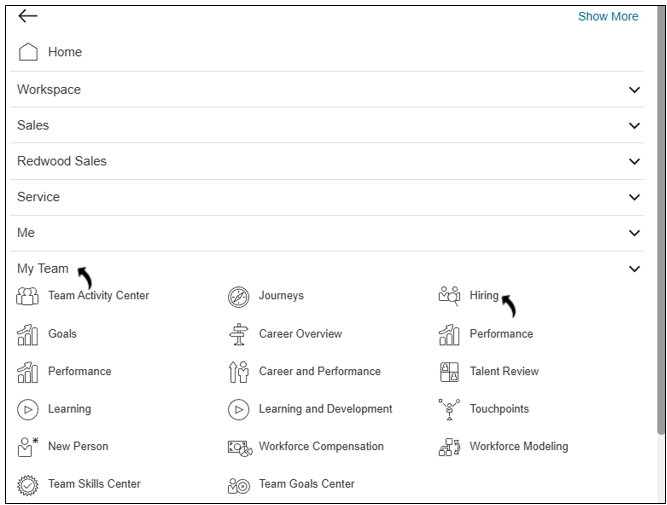667x505 pixels.
Task: Open the Learning and Development link
Action: [325, 409]
